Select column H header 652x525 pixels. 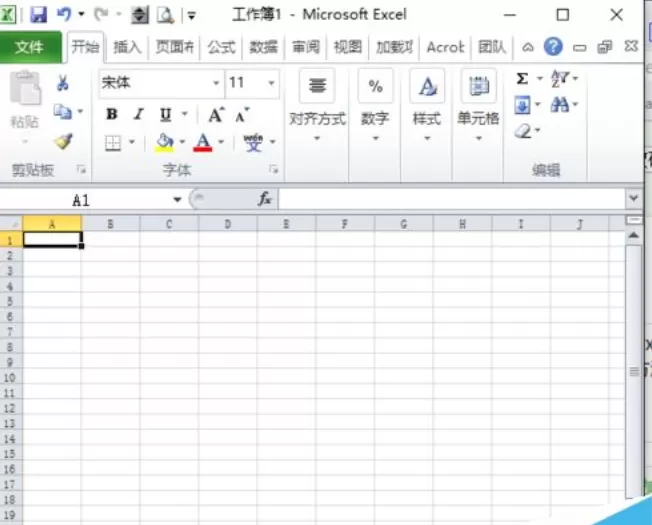(462, 224)
